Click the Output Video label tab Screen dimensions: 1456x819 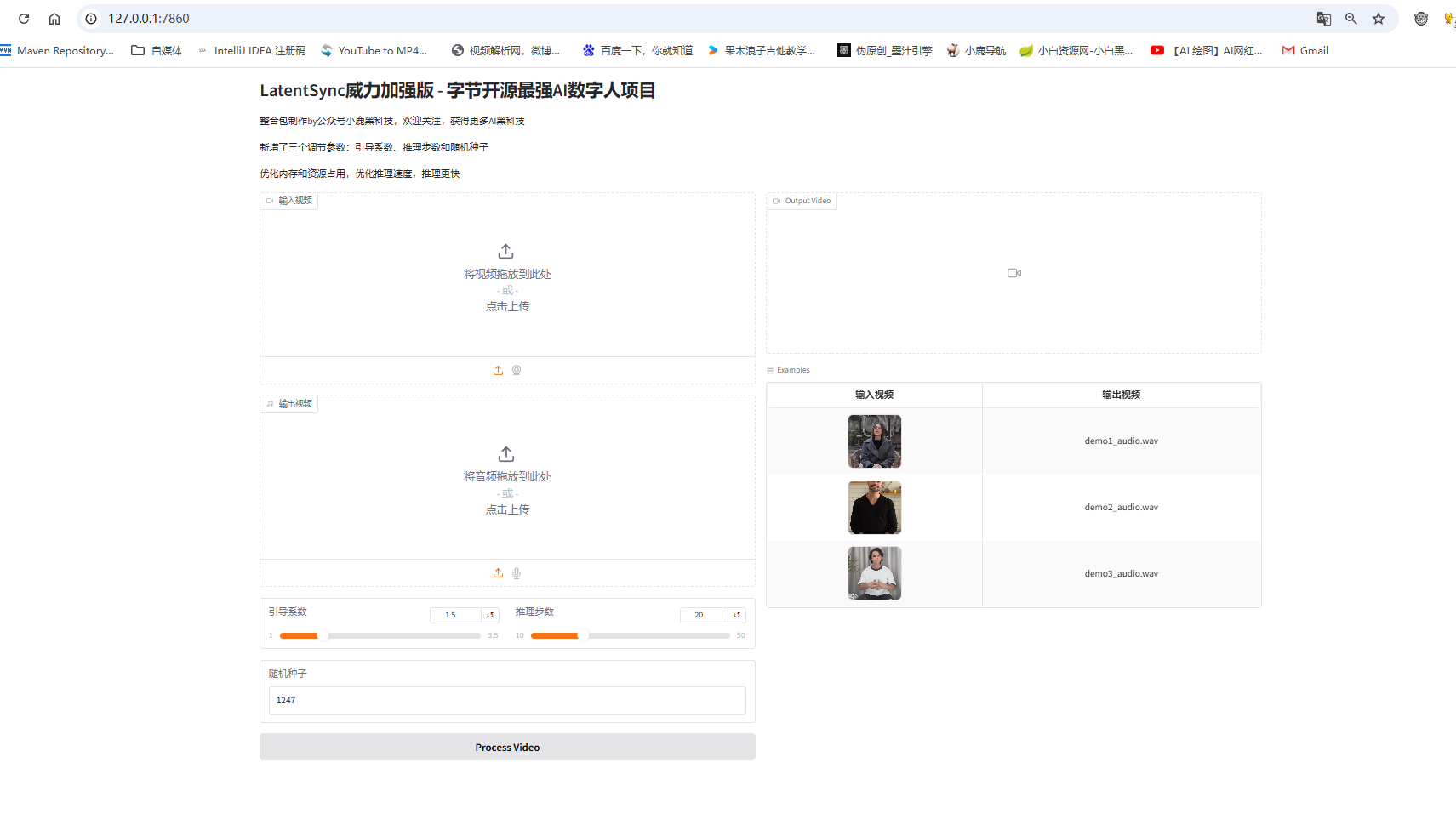pyautogui.click(x=802, y=201)
